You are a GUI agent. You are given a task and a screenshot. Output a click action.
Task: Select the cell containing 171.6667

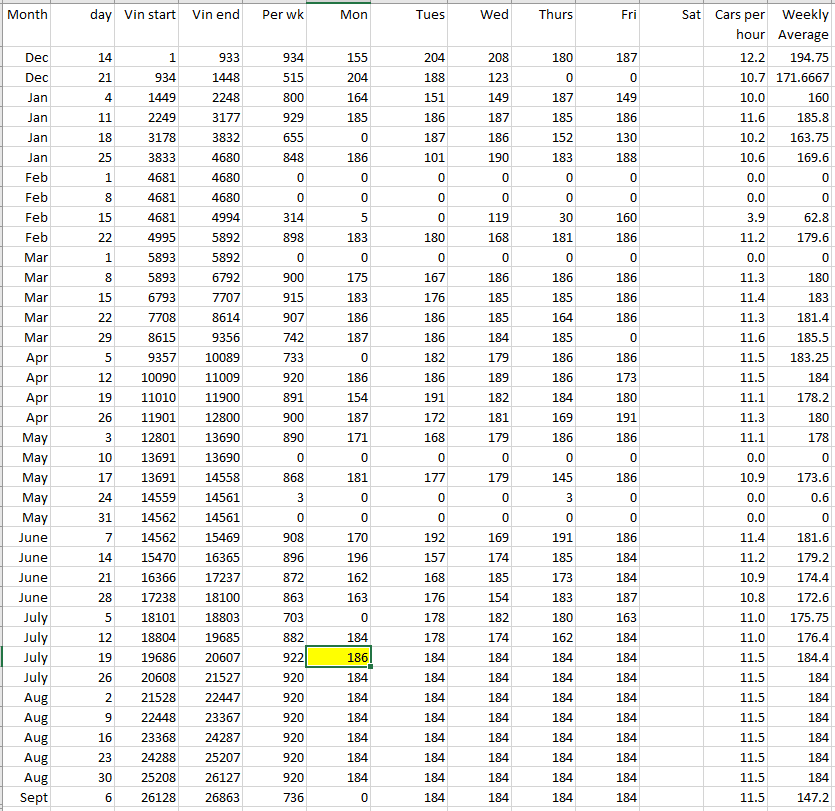pos(803,78)
